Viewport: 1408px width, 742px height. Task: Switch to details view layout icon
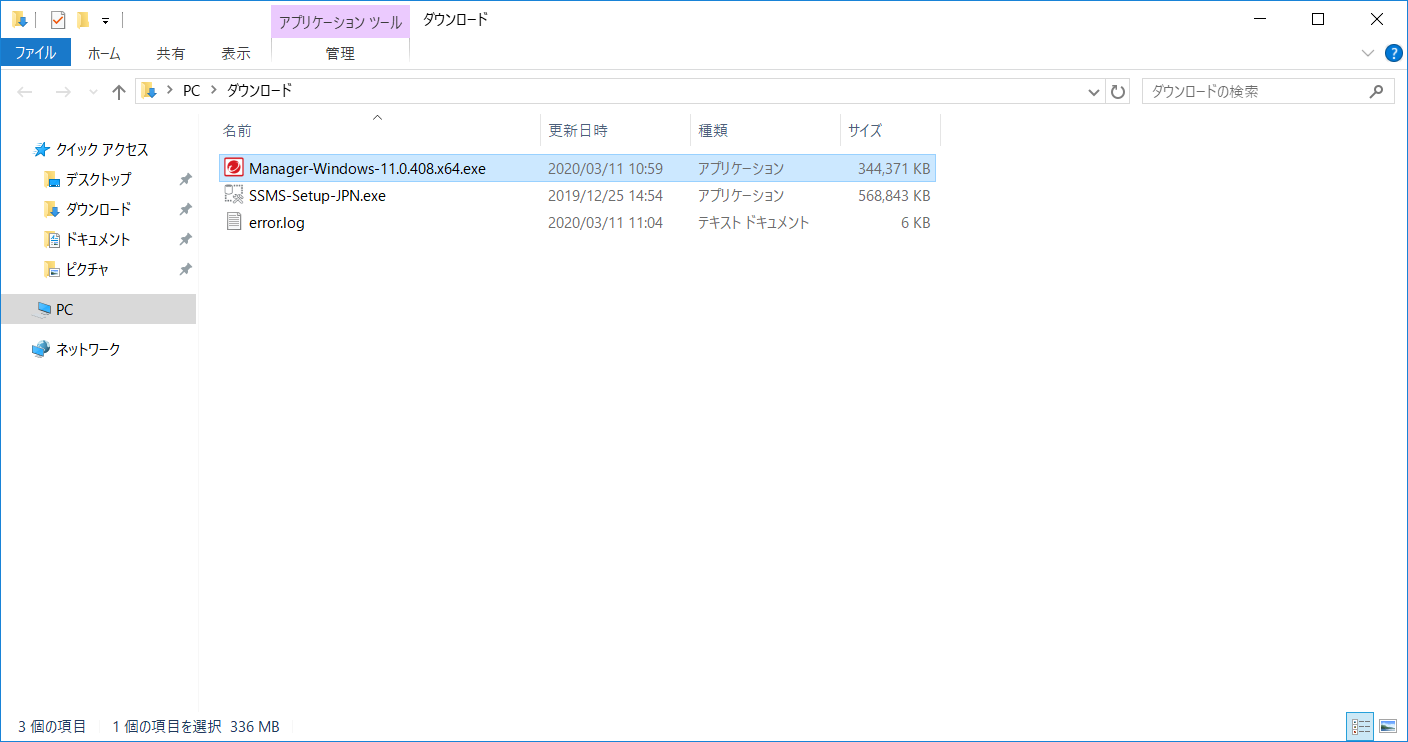click(x=1360, y=726)
